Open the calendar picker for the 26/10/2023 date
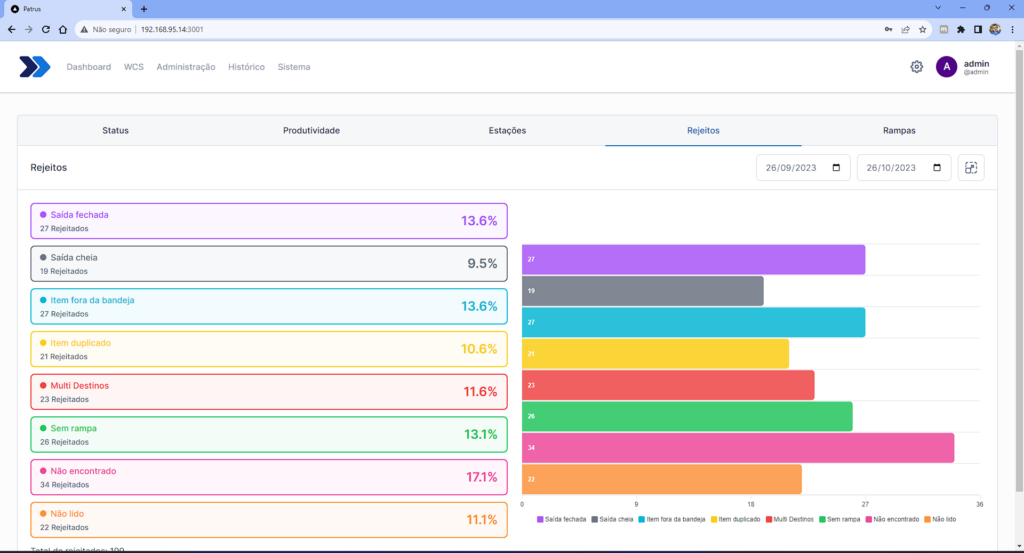This screenshot has height=553, width=1024. [936, 168]
